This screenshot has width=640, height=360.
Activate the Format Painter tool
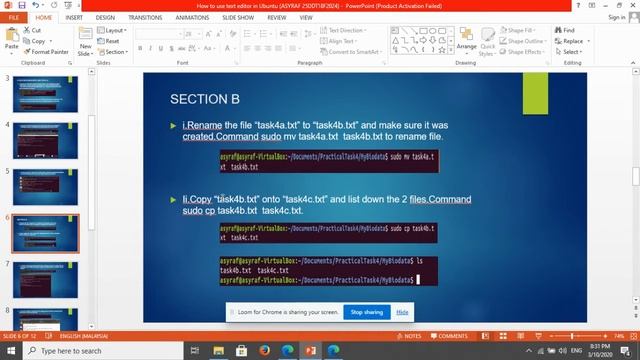point(46,52)
